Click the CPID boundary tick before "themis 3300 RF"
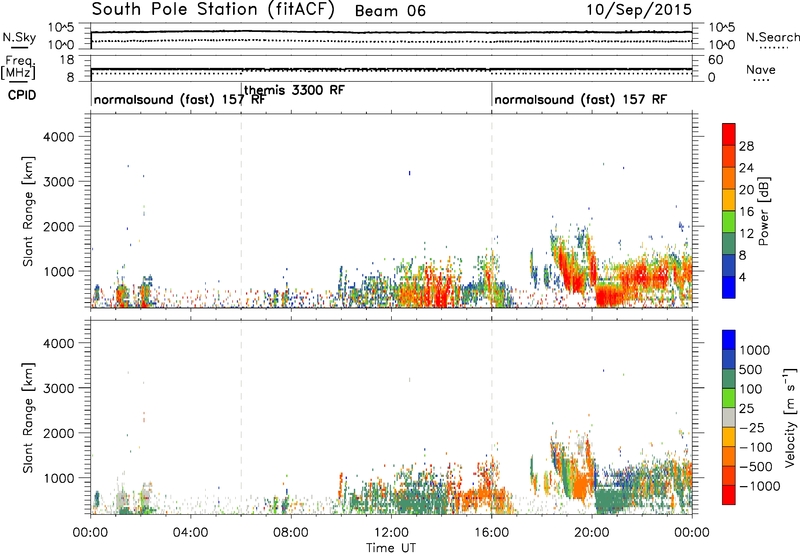 [241, 93]
